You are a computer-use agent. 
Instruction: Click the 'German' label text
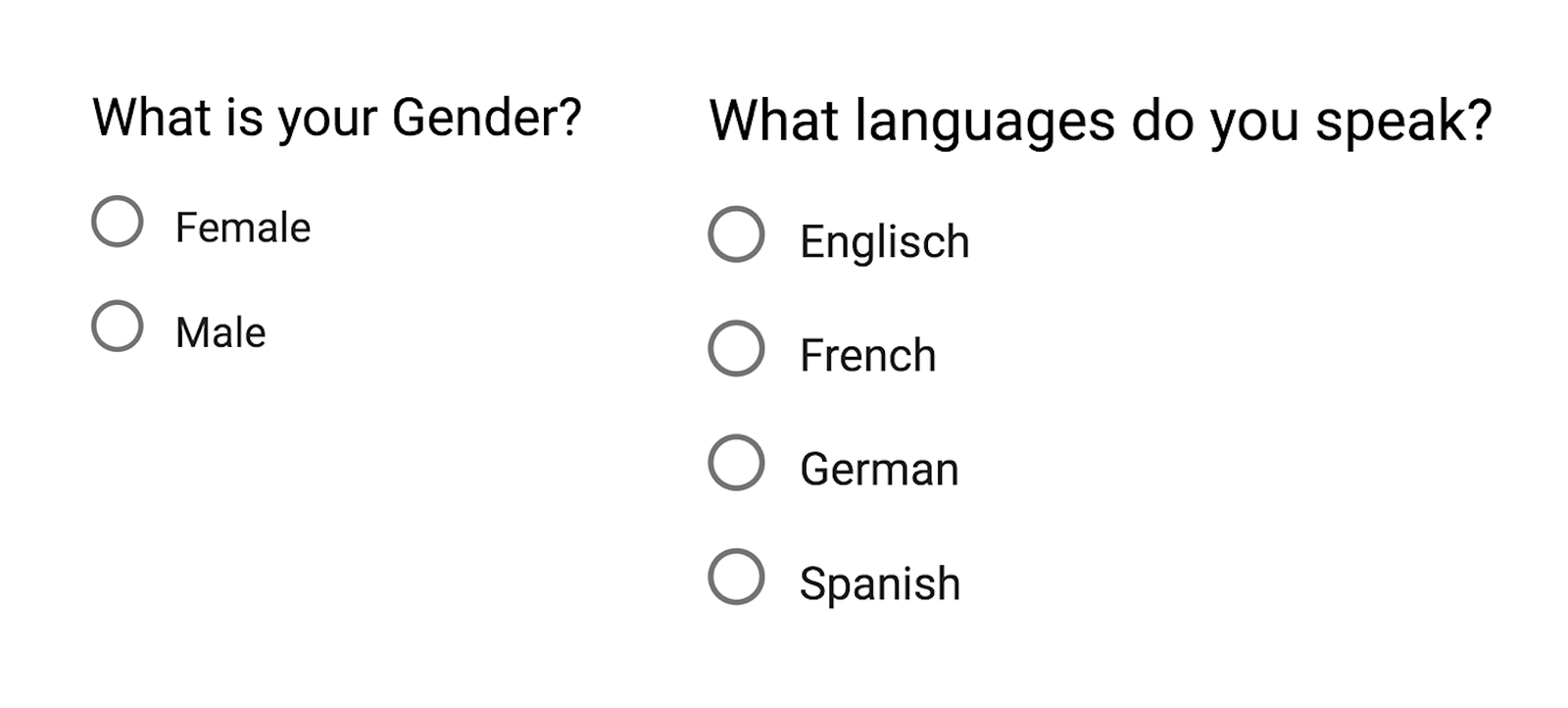pos(878,469)
